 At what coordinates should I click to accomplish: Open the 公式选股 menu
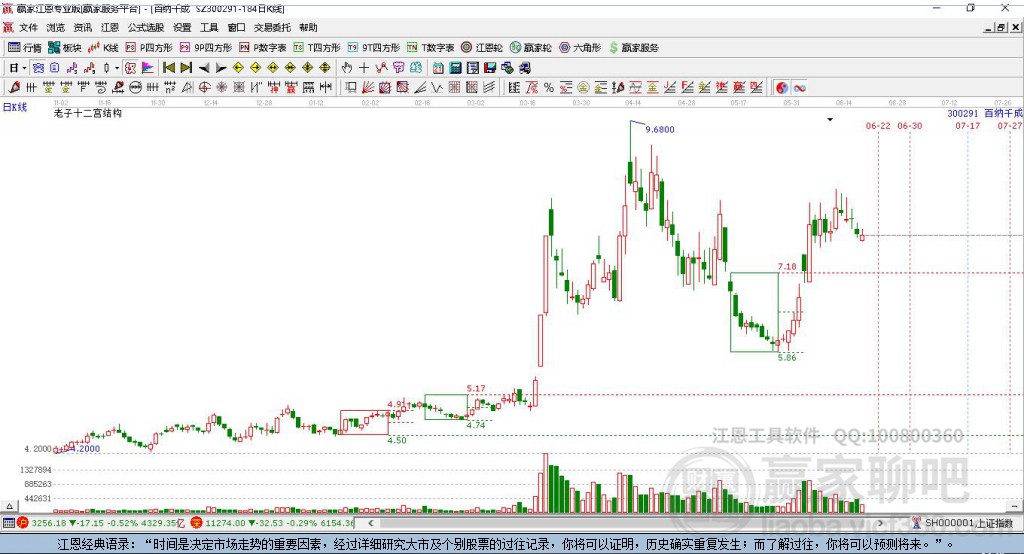click(x=146, y=27)
